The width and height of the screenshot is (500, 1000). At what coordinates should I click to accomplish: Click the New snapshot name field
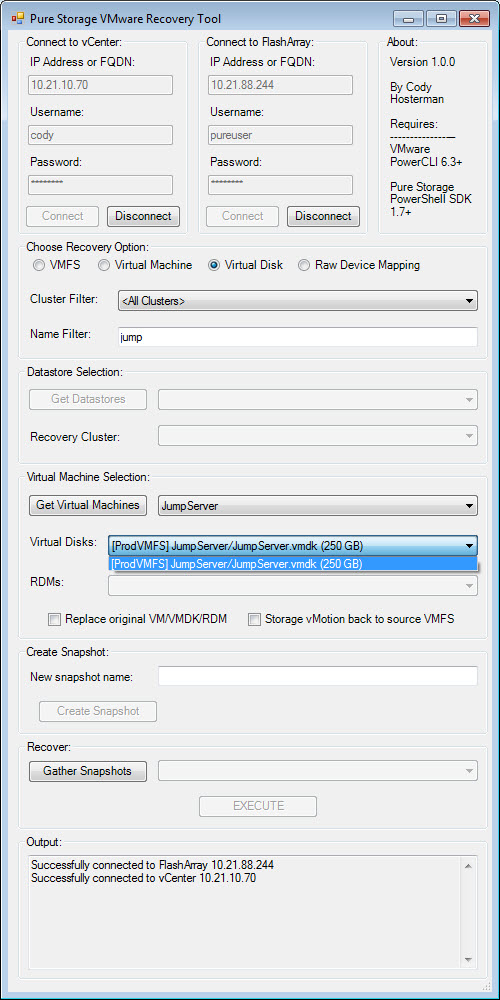point(318,676)
